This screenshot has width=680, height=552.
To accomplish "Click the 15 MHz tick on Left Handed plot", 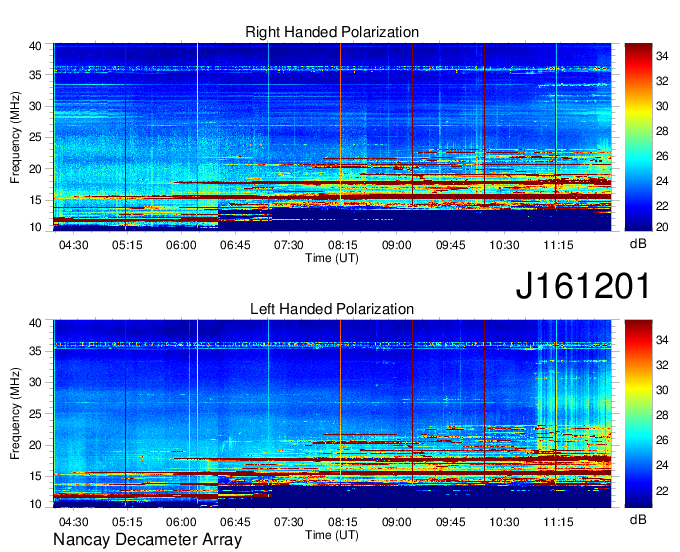I will (x=35, y=477).
